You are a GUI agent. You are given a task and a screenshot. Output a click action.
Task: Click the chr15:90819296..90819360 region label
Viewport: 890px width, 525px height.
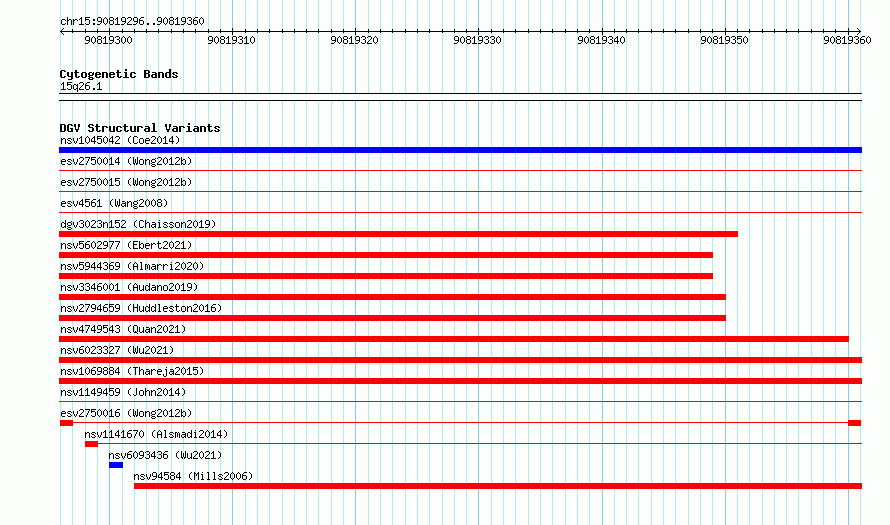tap(132, 21)
